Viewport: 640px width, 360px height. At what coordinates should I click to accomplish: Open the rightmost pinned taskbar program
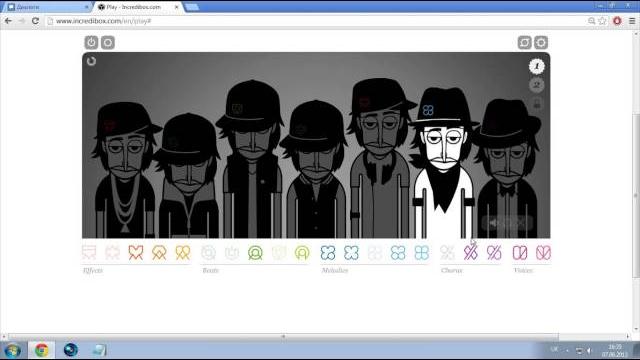tap(99, 350)
